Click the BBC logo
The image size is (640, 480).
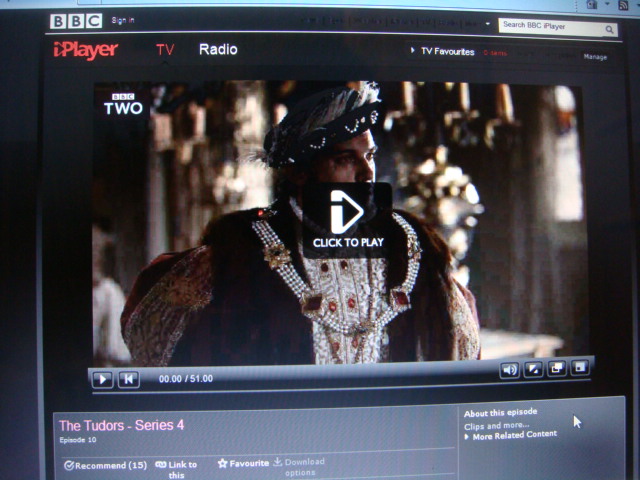(76, 21)
